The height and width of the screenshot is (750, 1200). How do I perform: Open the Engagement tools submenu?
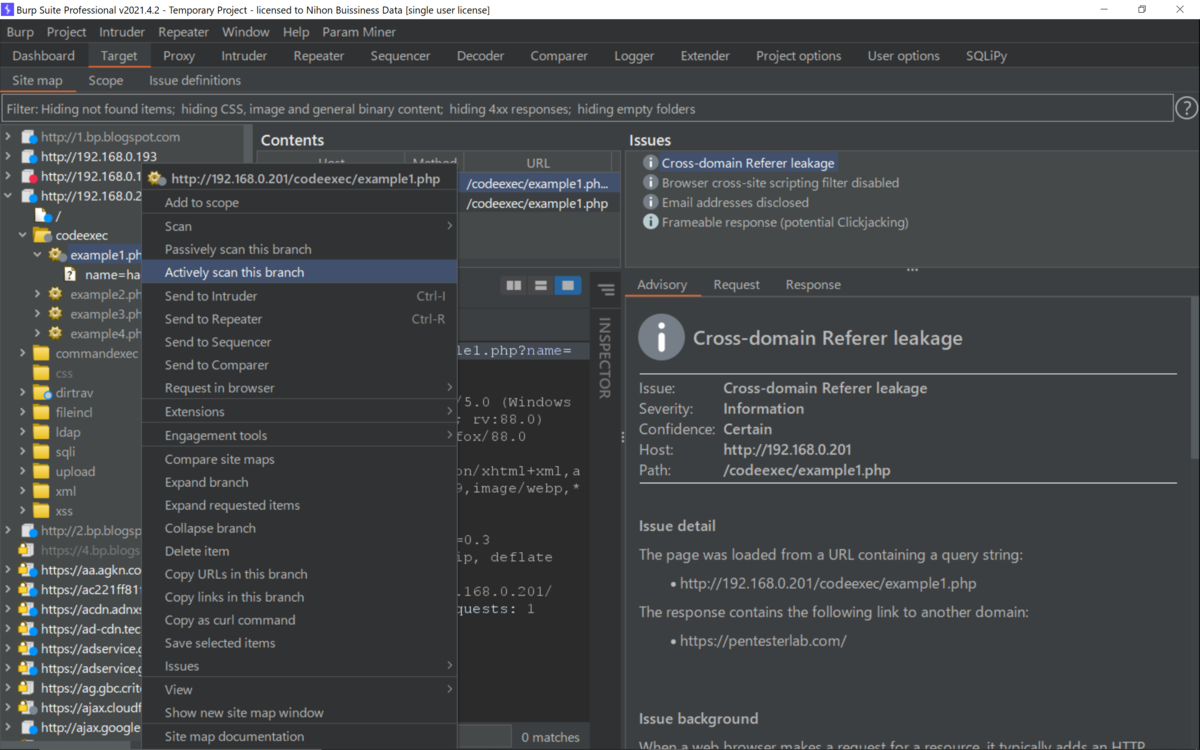[x=299, y=436]
